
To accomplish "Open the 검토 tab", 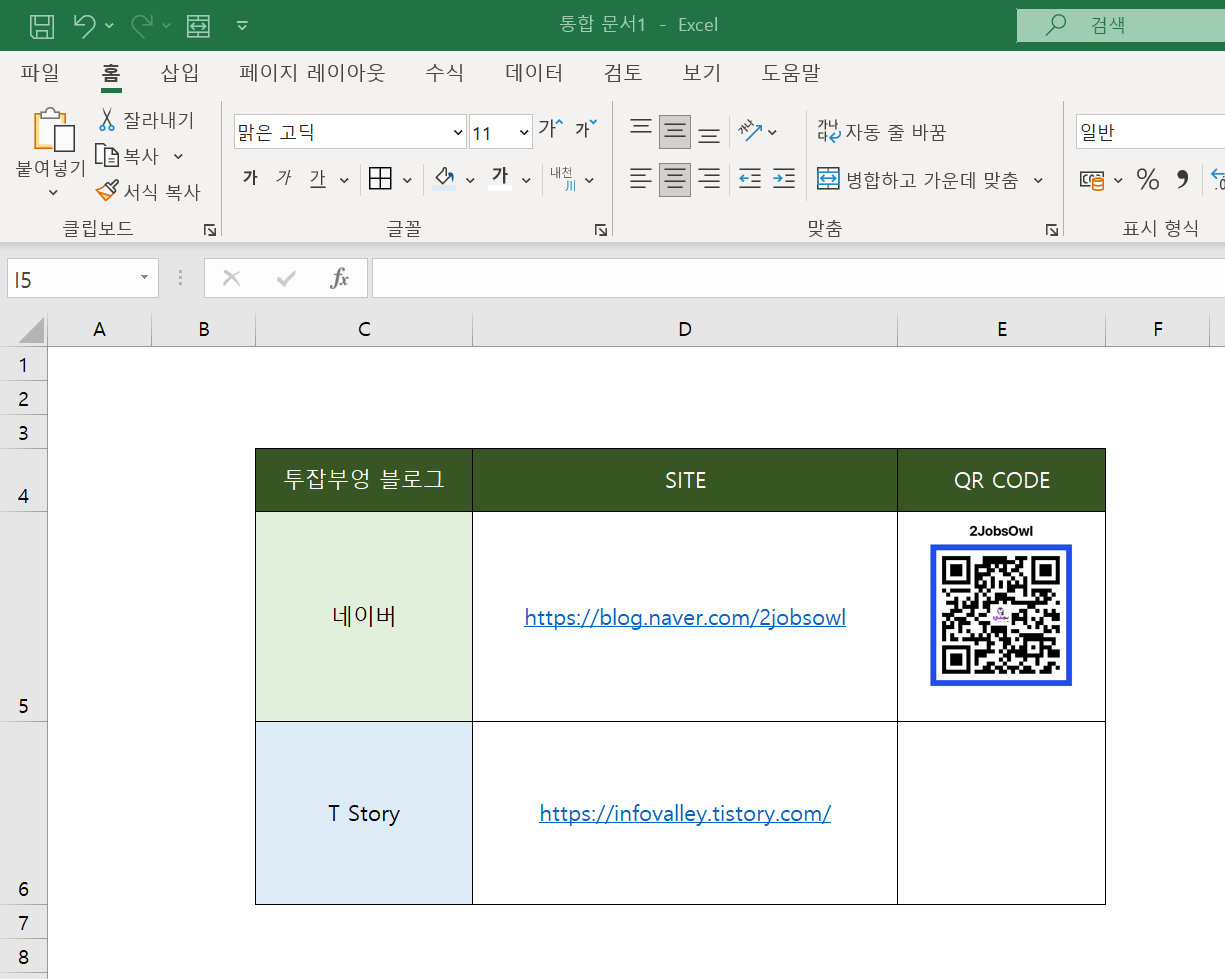I will point(623,72).
